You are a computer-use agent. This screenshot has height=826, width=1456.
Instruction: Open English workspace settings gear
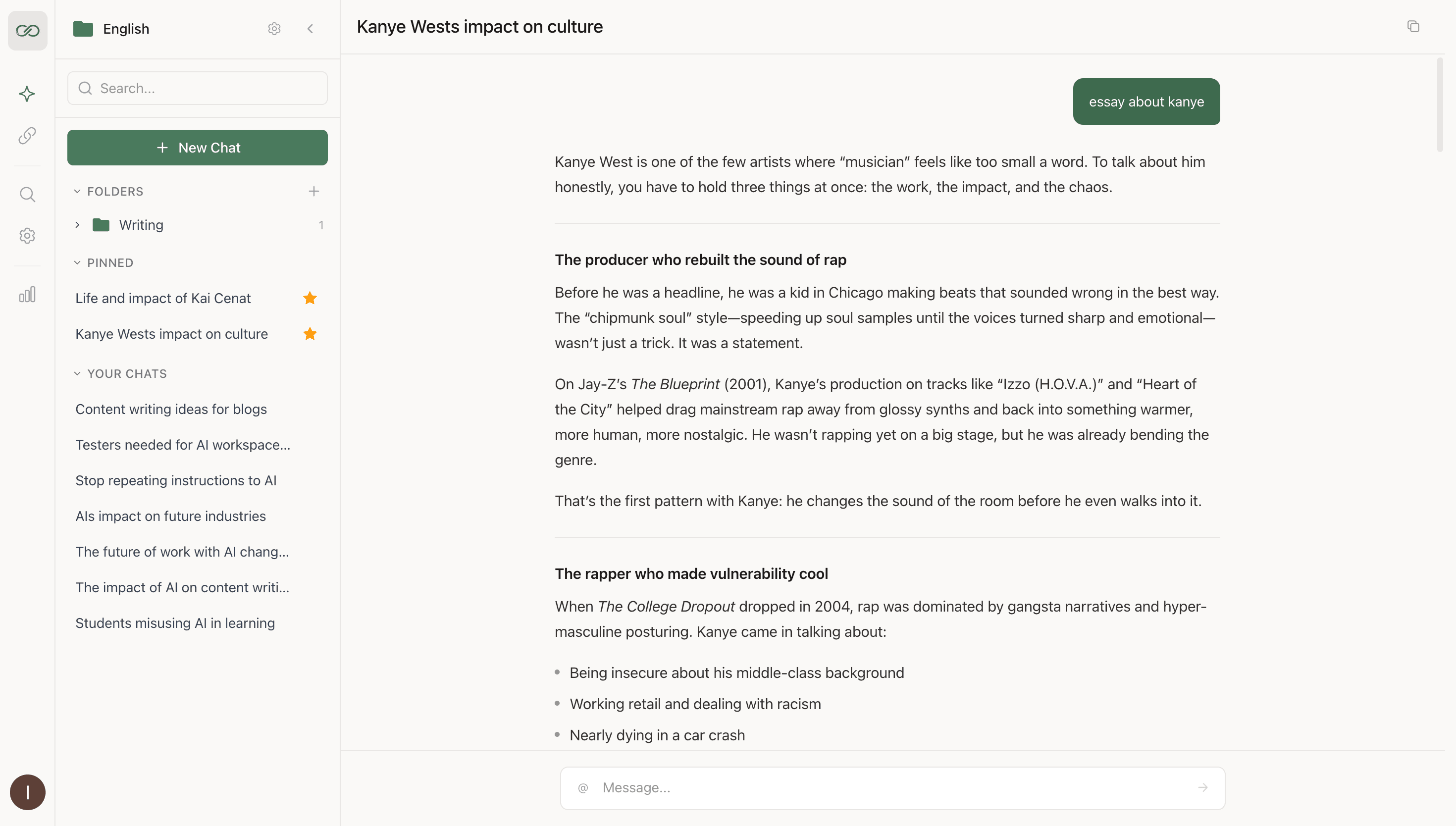coord(274,29)
